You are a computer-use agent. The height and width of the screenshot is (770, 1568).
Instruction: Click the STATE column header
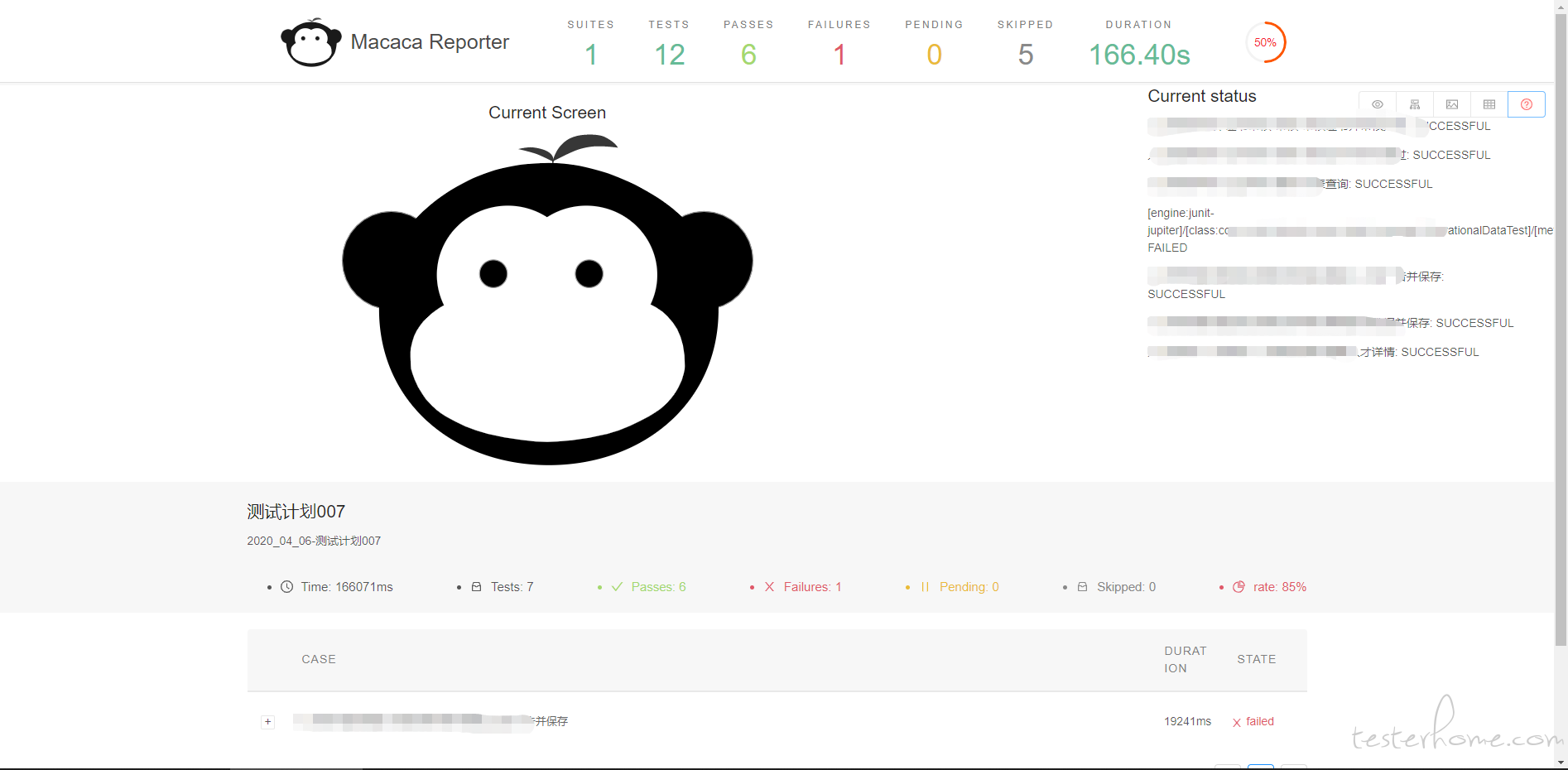coord(1257,659)
